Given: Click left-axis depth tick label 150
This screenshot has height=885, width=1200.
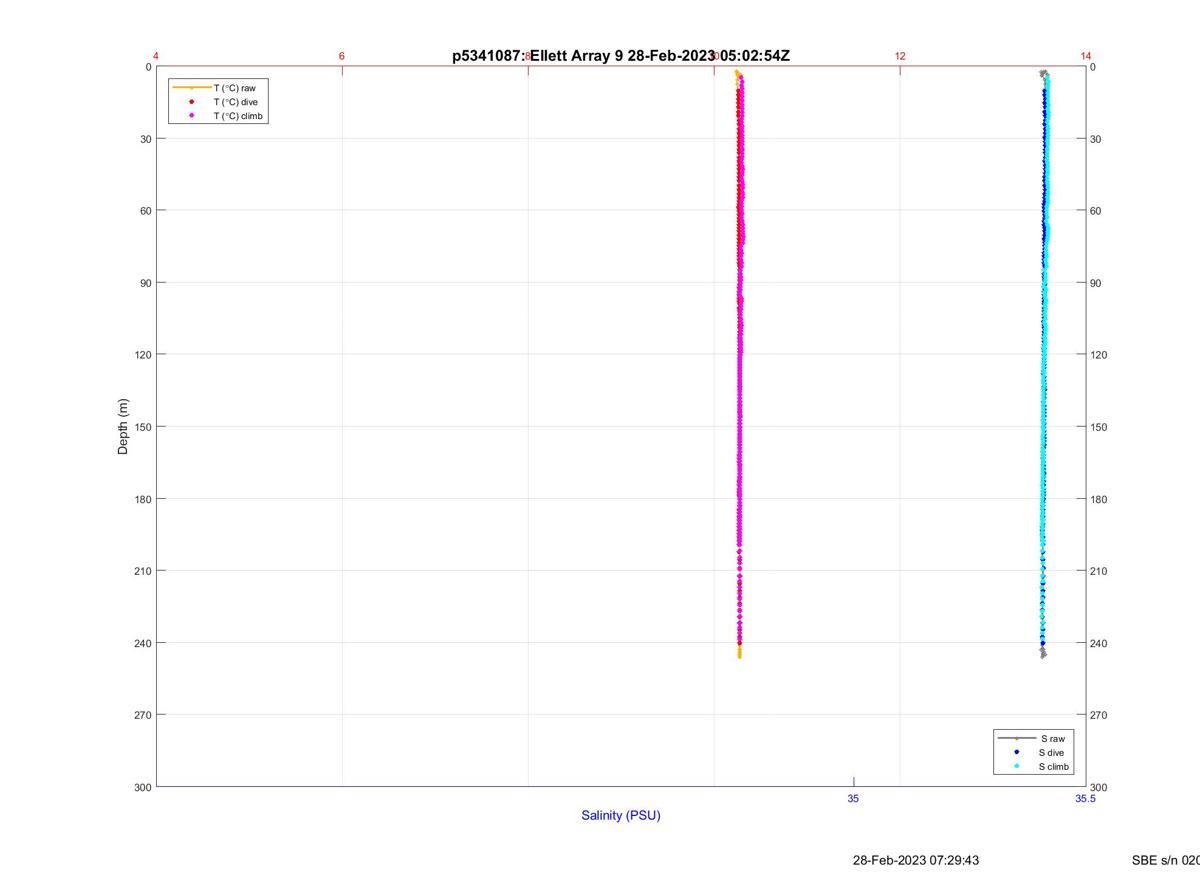Looking at the screenshot, I should 142,427.
